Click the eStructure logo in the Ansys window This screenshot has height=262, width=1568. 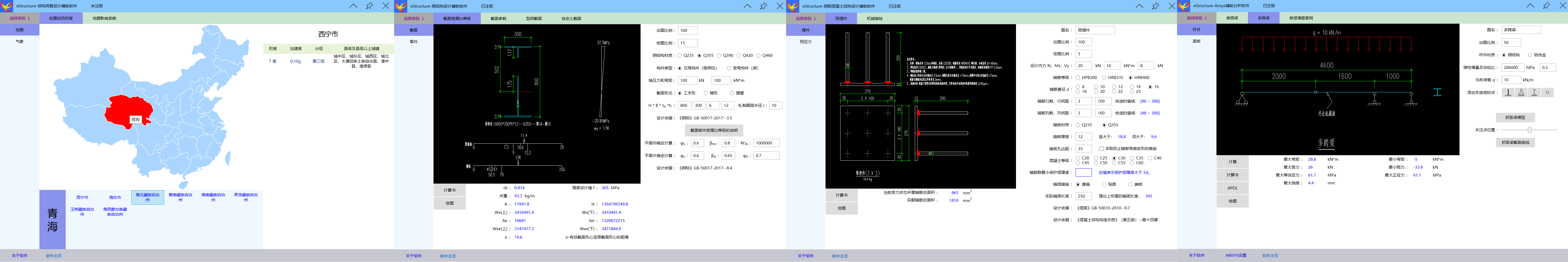(x=1184, y=6)
